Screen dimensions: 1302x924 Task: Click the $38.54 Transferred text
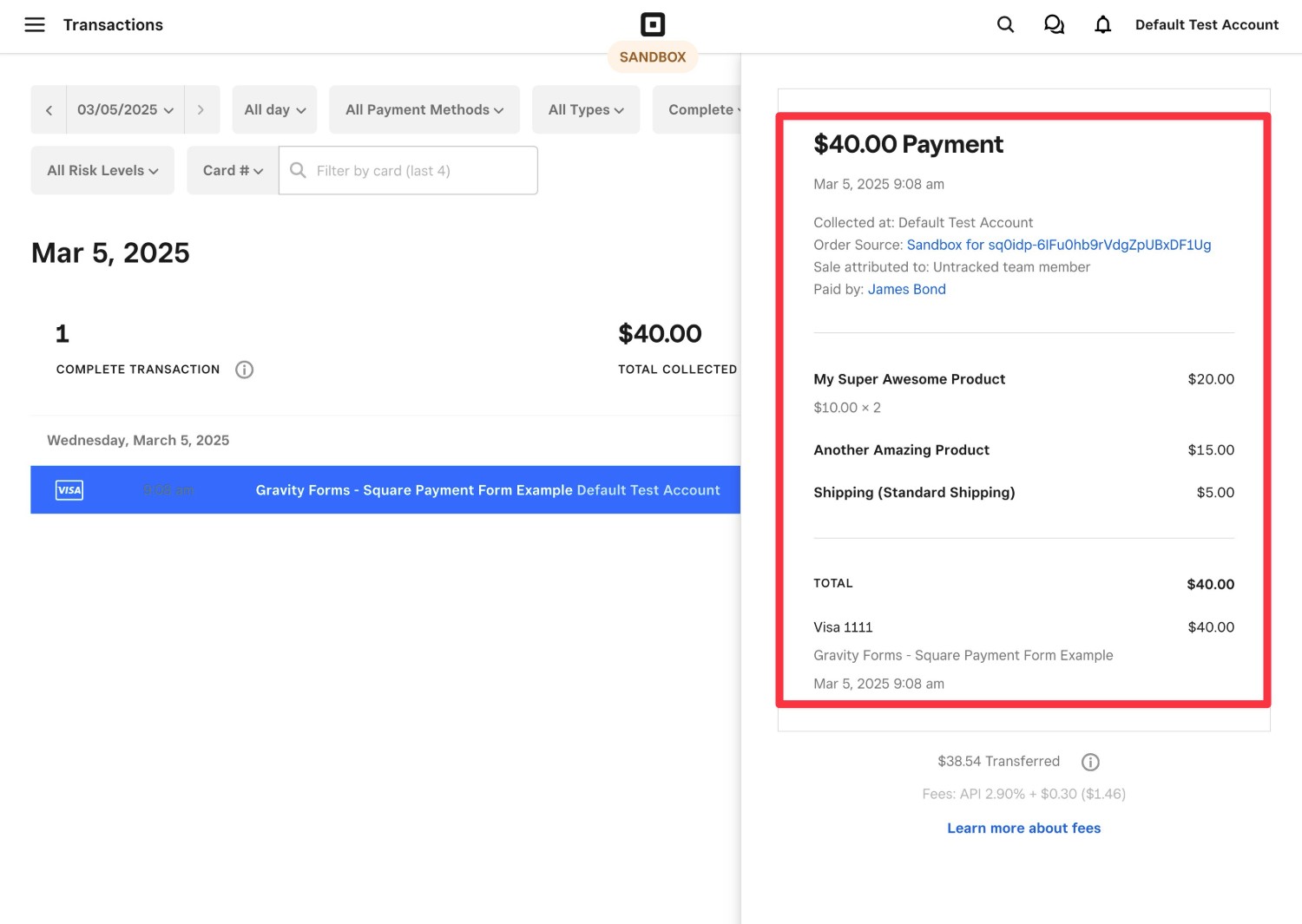998,761
